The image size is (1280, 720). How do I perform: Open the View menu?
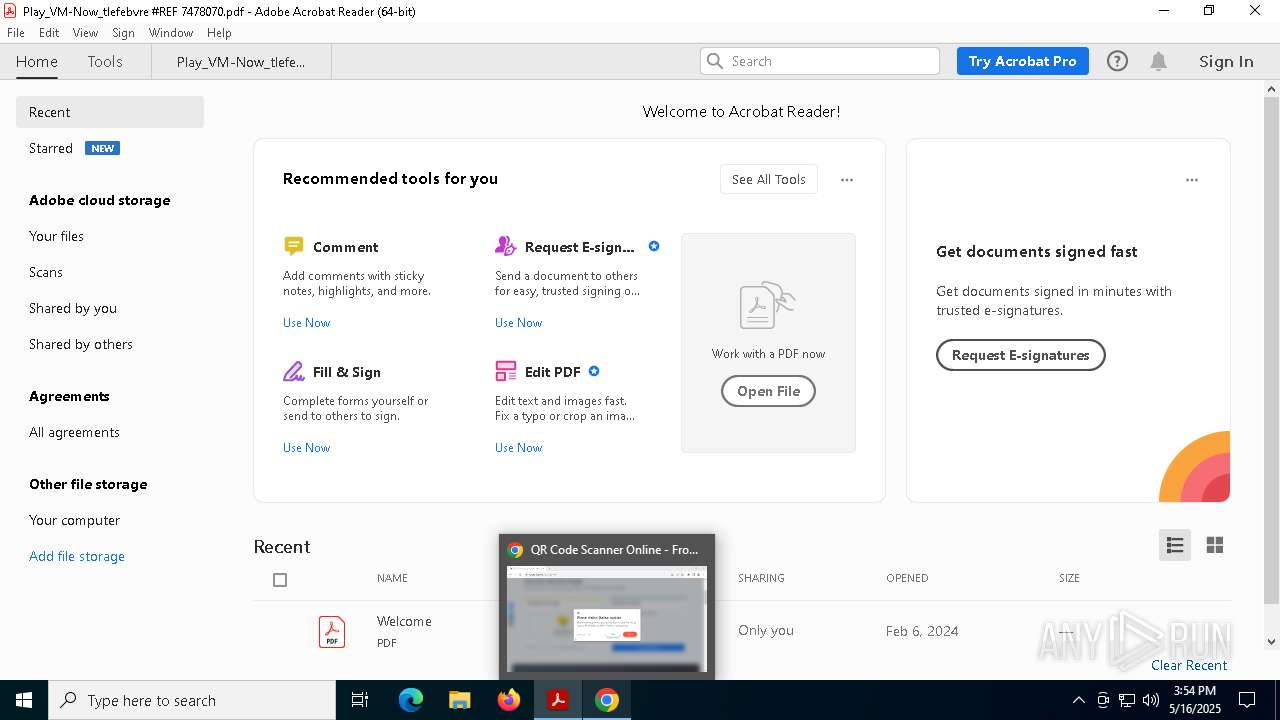click(x=86, y=33)
